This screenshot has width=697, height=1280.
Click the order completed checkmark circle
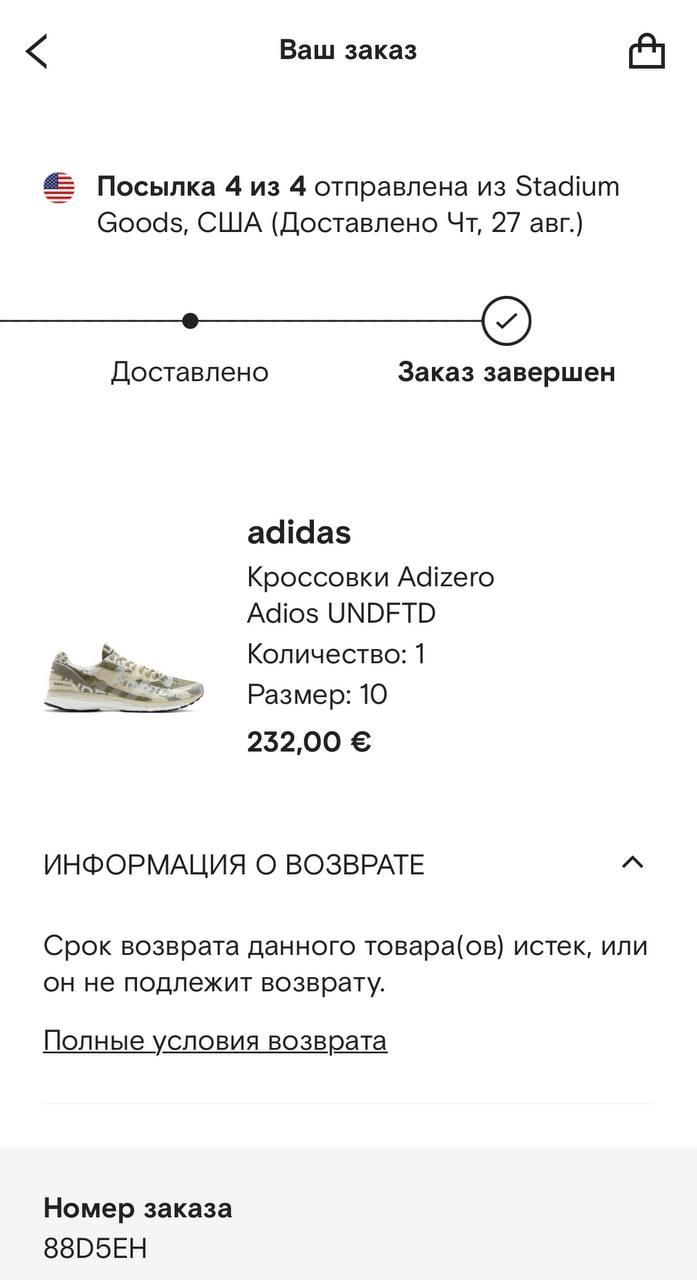coord(506,321)
